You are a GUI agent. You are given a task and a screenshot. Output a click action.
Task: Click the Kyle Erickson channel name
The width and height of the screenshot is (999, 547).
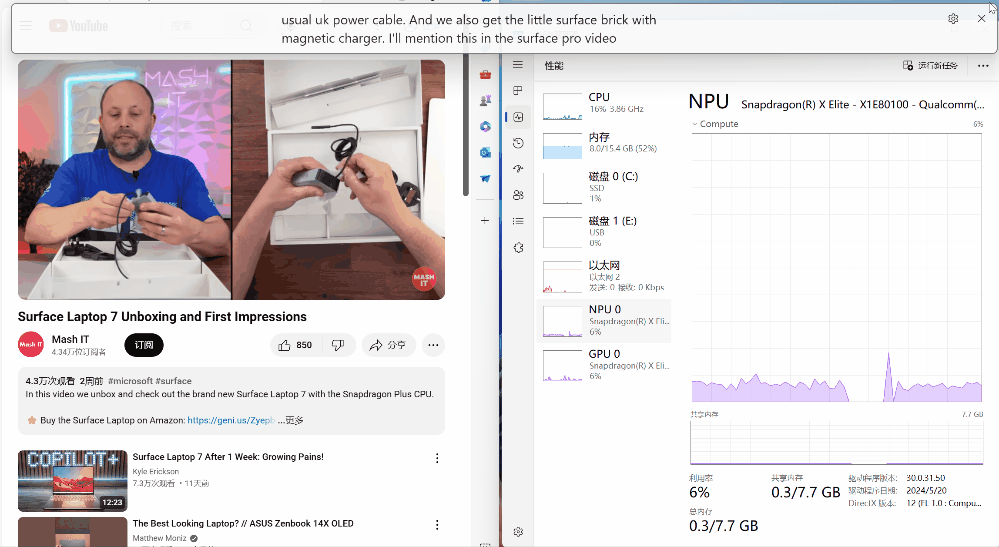tap(155, 472)
